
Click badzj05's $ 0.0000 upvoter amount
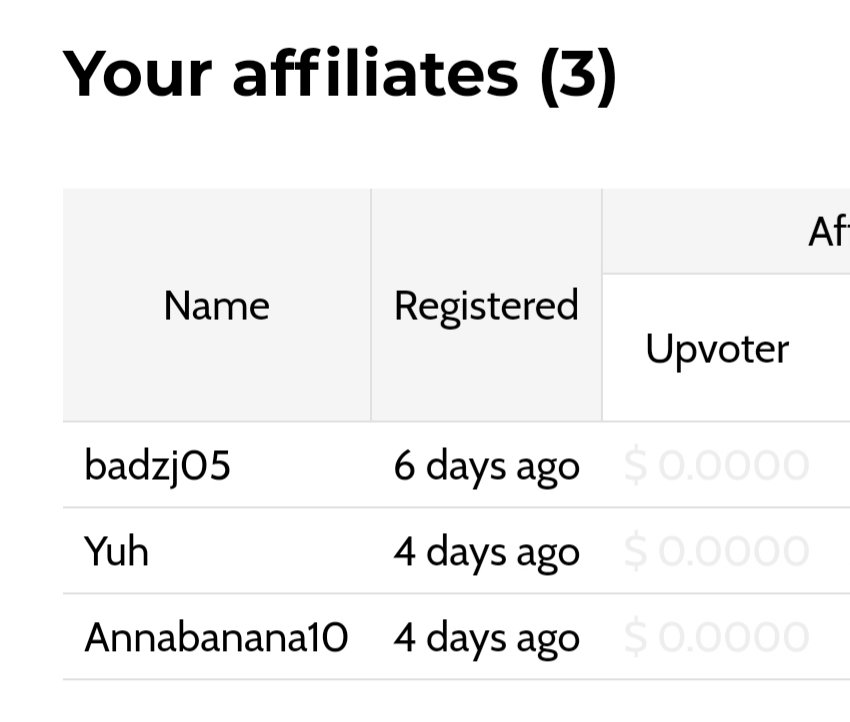point(717,466)
